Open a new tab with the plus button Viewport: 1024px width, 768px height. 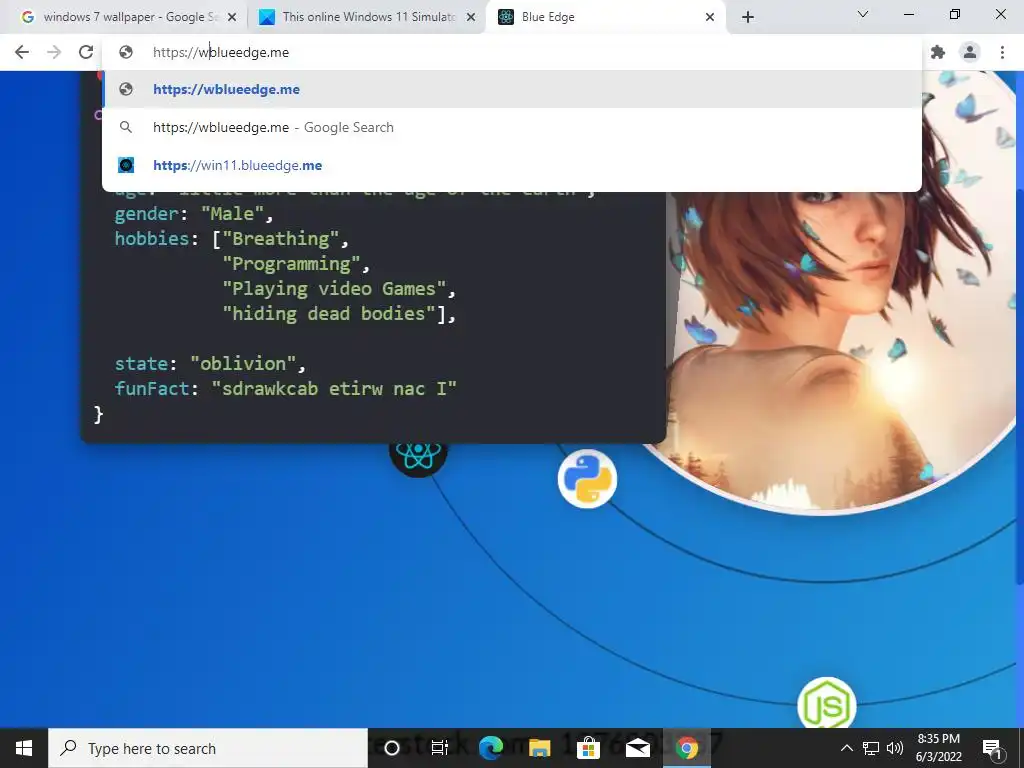pyautogui.click(x=748, y=18)
